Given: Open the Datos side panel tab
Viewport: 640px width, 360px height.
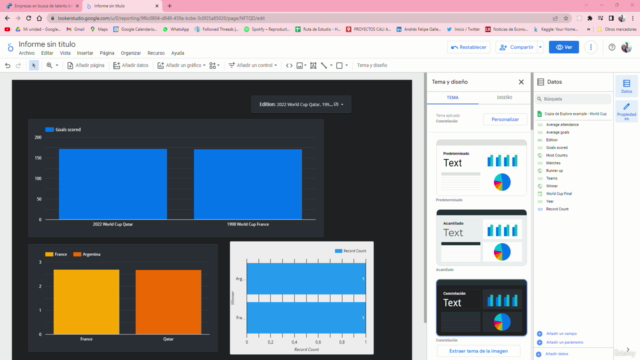Looking at the screenshot, I should coord(627,86).
